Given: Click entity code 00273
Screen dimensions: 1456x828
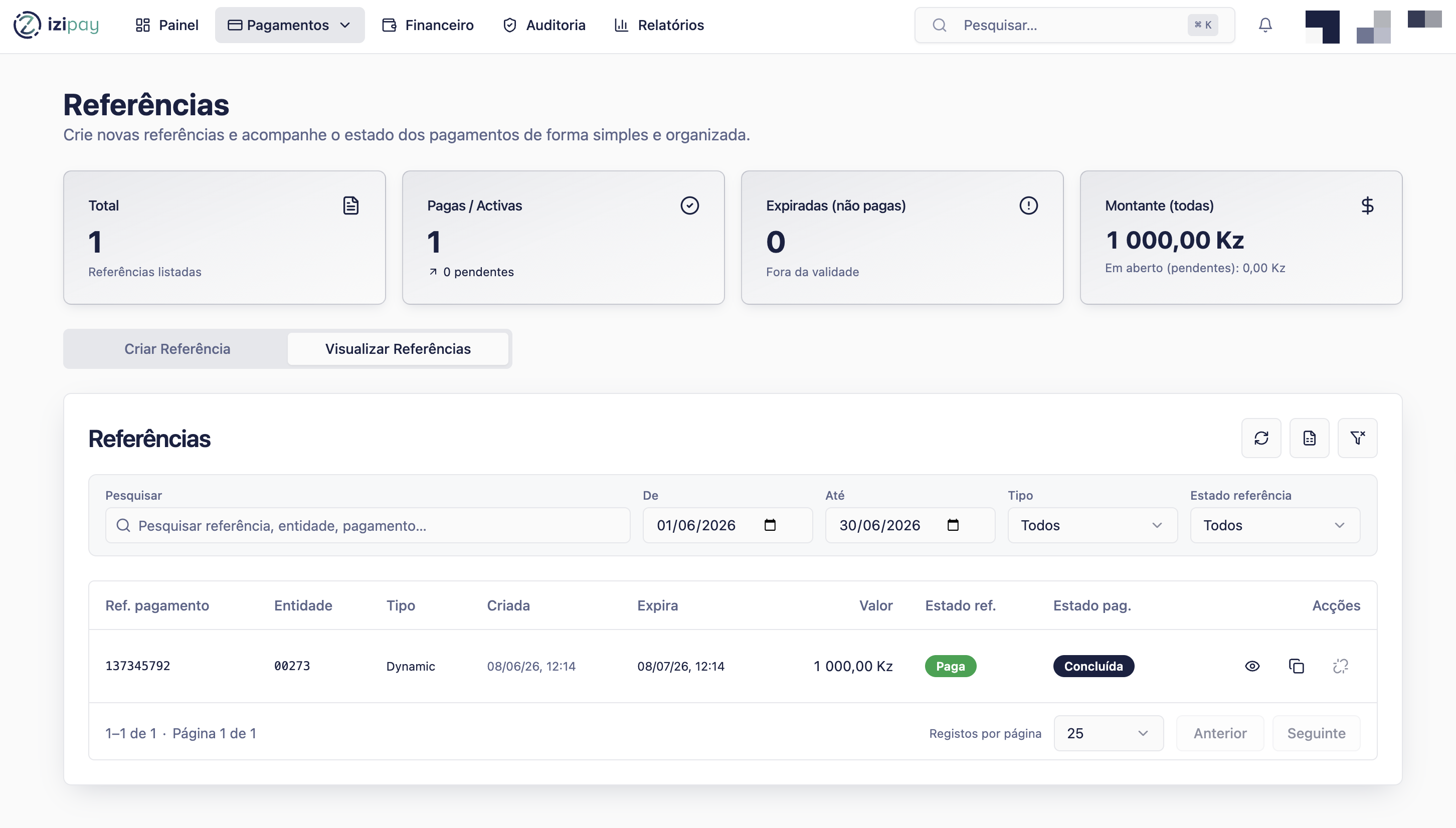Looking at the screenshot, I should pyautogui.click(x=292, y=666).
